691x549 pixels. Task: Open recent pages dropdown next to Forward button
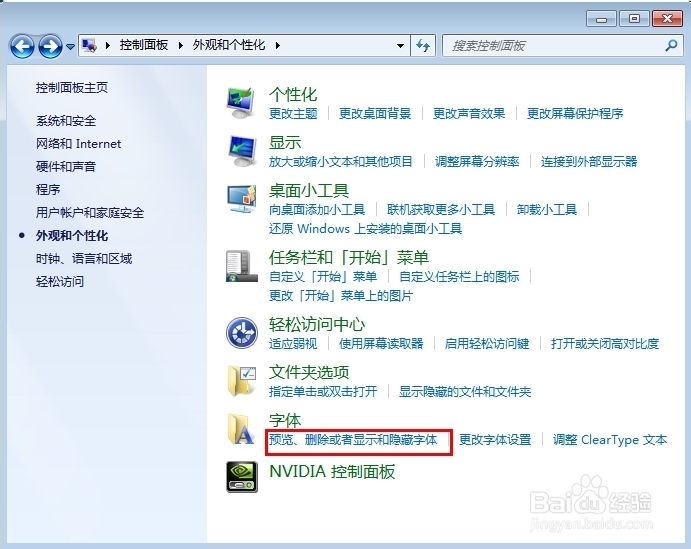pyautogui.click(x=71, y=47)
